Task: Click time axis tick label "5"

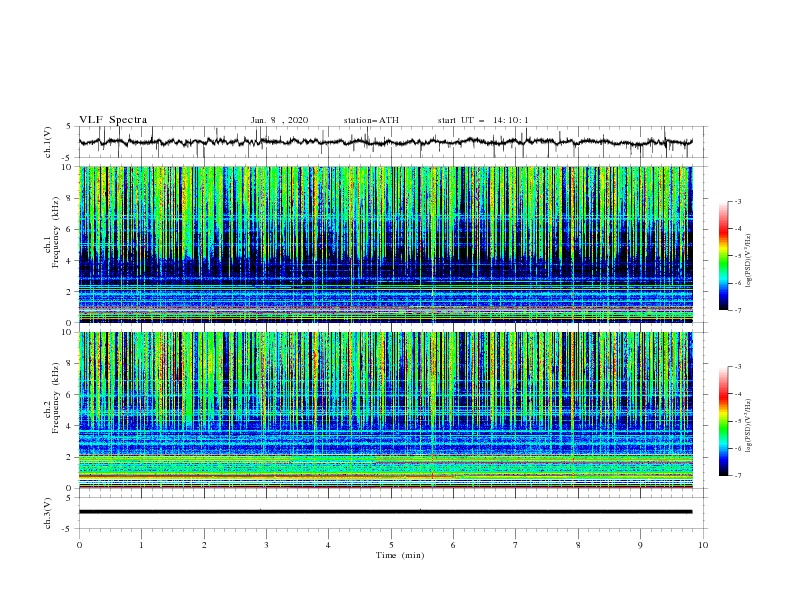Action: point(391,545)
